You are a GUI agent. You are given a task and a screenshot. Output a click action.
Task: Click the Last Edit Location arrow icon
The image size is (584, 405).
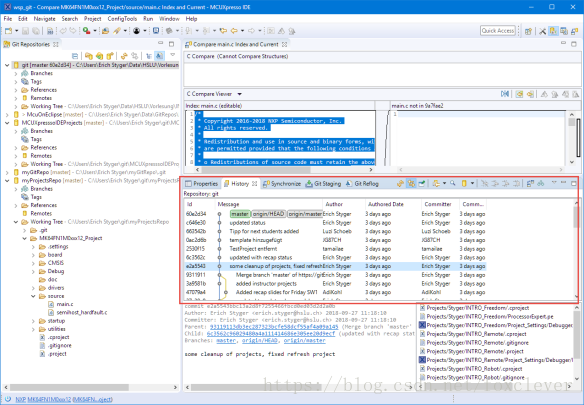pos(223,31)
